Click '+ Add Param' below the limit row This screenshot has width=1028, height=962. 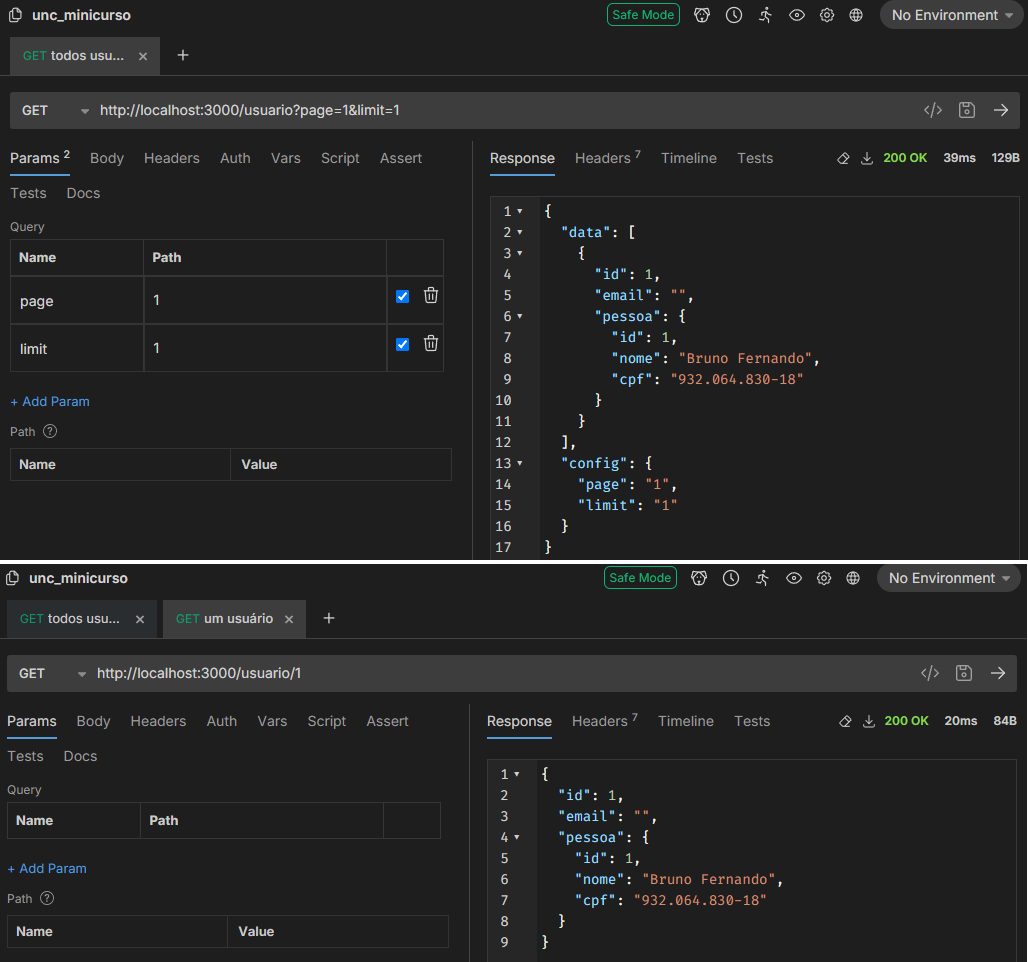point(50,401)
